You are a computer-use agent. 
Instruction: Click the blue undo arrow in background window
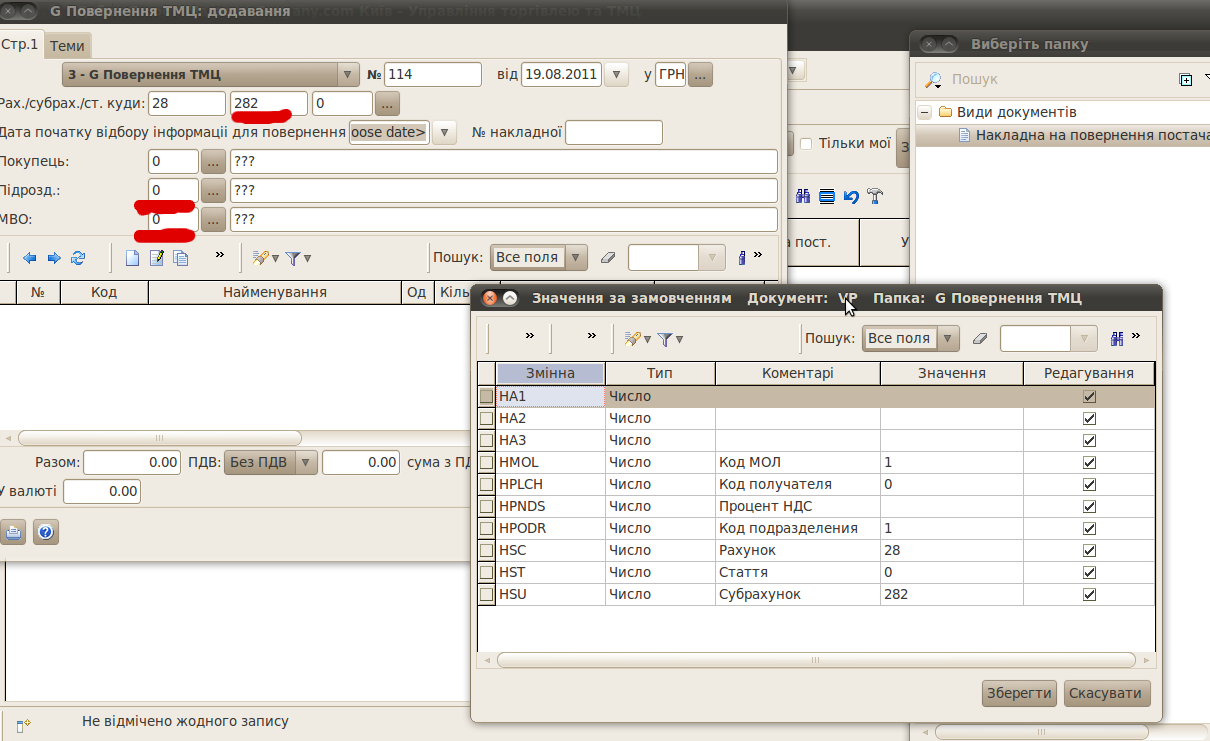[x=851, y=197]
